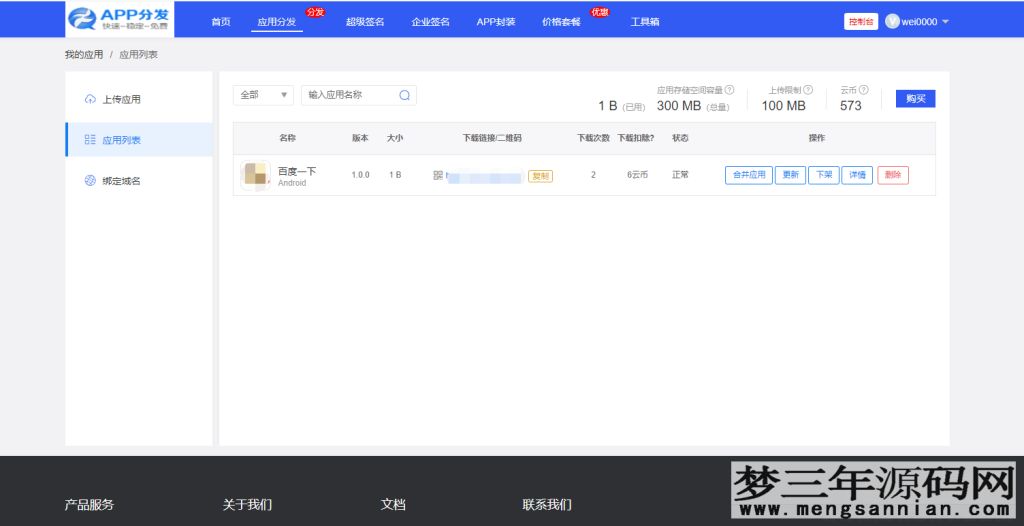Open 绑定域名 in the sidebar
The image size is (1024, 526).
click(x=139, y=181)
